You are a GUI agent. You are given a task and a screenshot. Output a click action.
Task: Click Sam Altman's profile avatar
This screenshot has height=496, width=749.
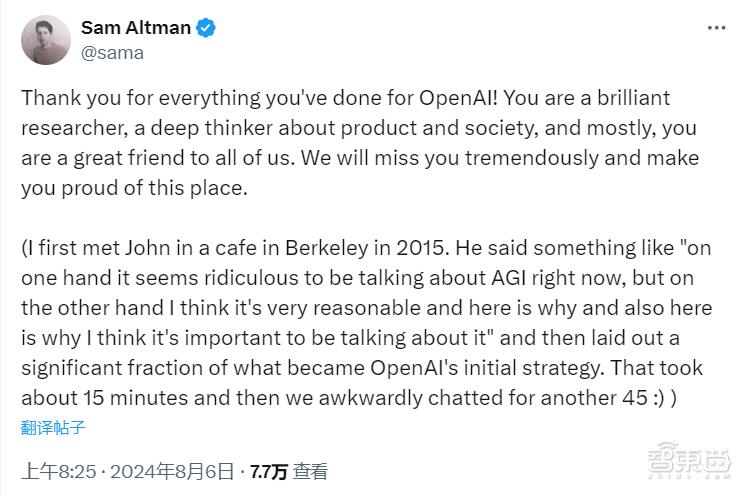(46, 40)
